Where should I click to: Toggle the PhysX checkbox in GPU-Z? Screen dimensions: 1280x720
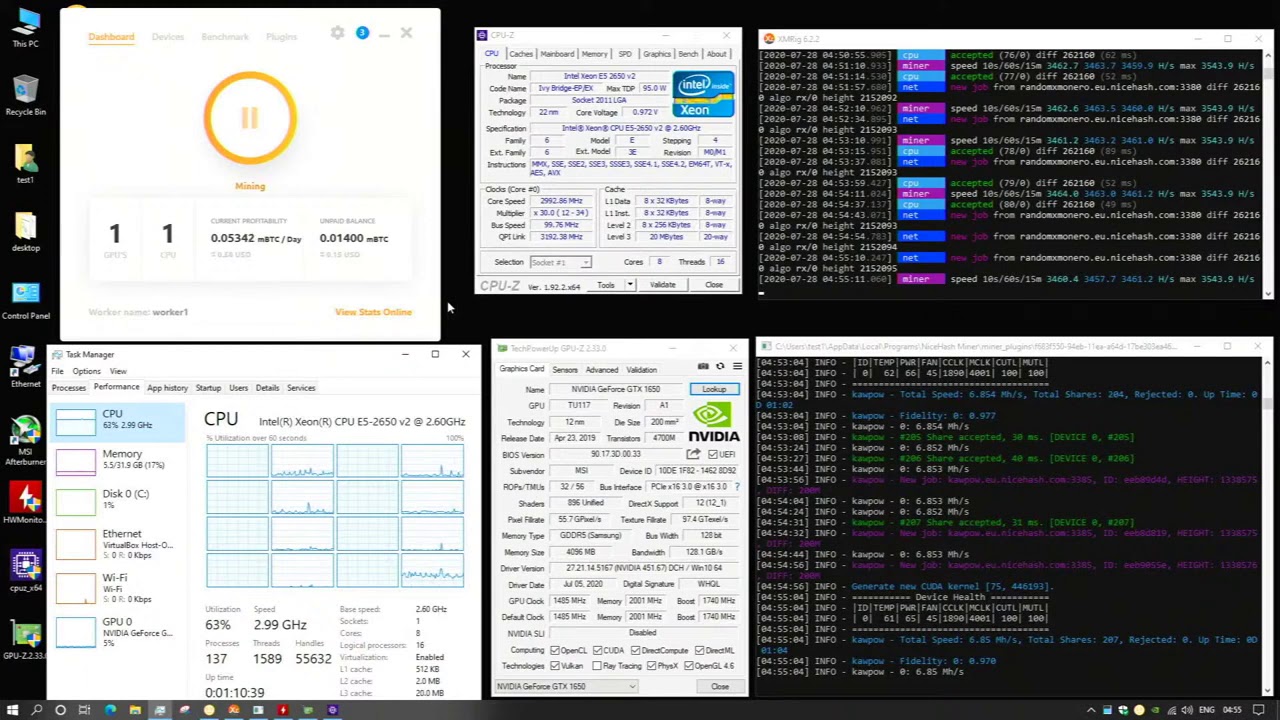point(651,665)
